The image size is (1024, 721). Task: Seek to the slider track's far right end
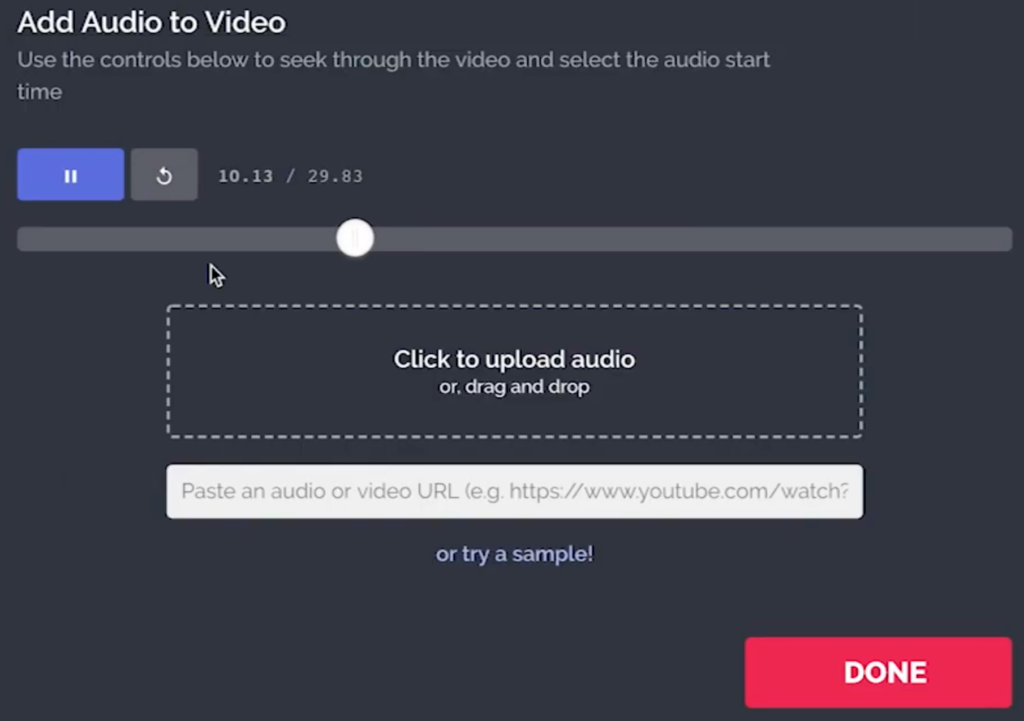[1004, 239]
